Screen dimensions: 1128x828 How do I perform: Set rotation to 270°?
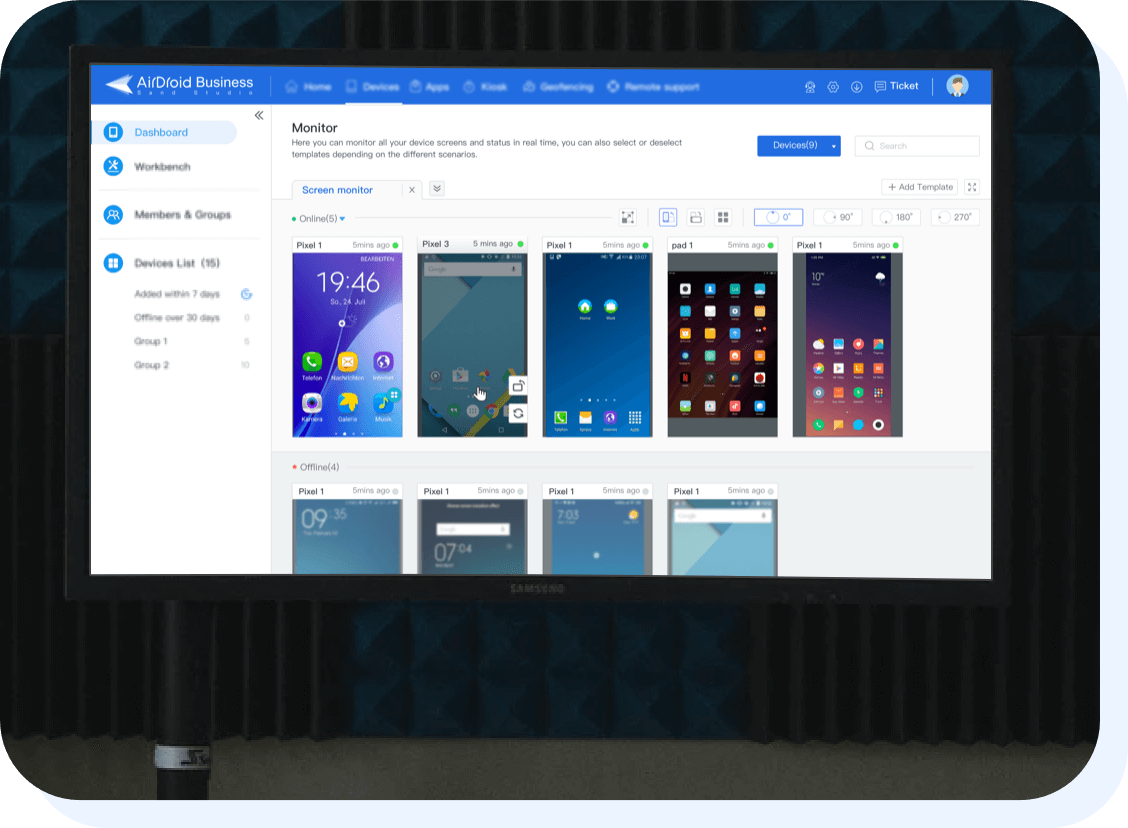click(955, 217)
